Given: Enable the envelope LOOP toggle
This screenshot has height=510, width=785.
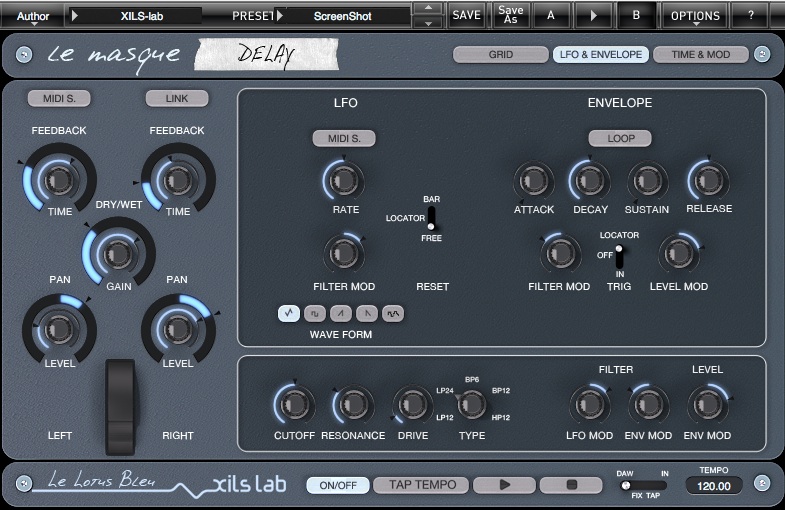Looking at the screenshot, I should pos(620,139).
